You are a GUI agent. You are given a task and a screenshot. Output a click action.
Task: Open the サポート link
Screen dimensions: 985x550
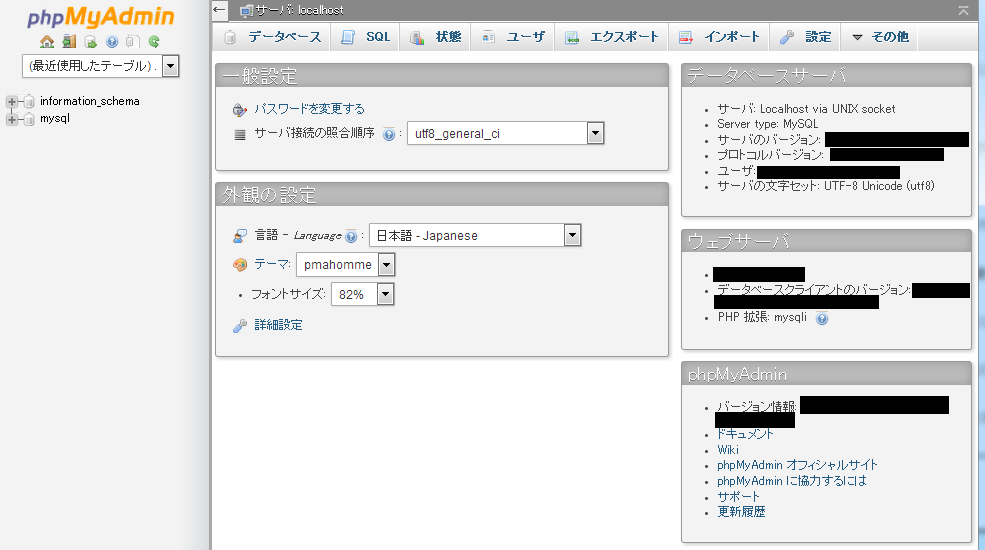tap(738, 497)
